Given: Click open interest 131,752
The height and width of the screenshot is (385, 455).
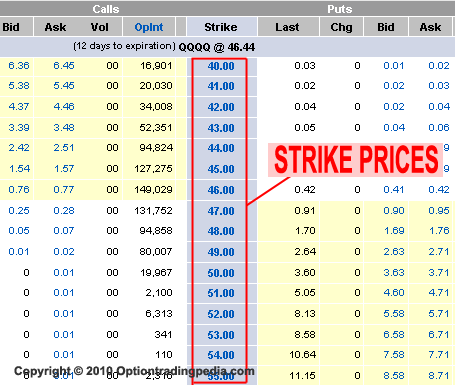Looking at the screenshot, I should [153, 211].
